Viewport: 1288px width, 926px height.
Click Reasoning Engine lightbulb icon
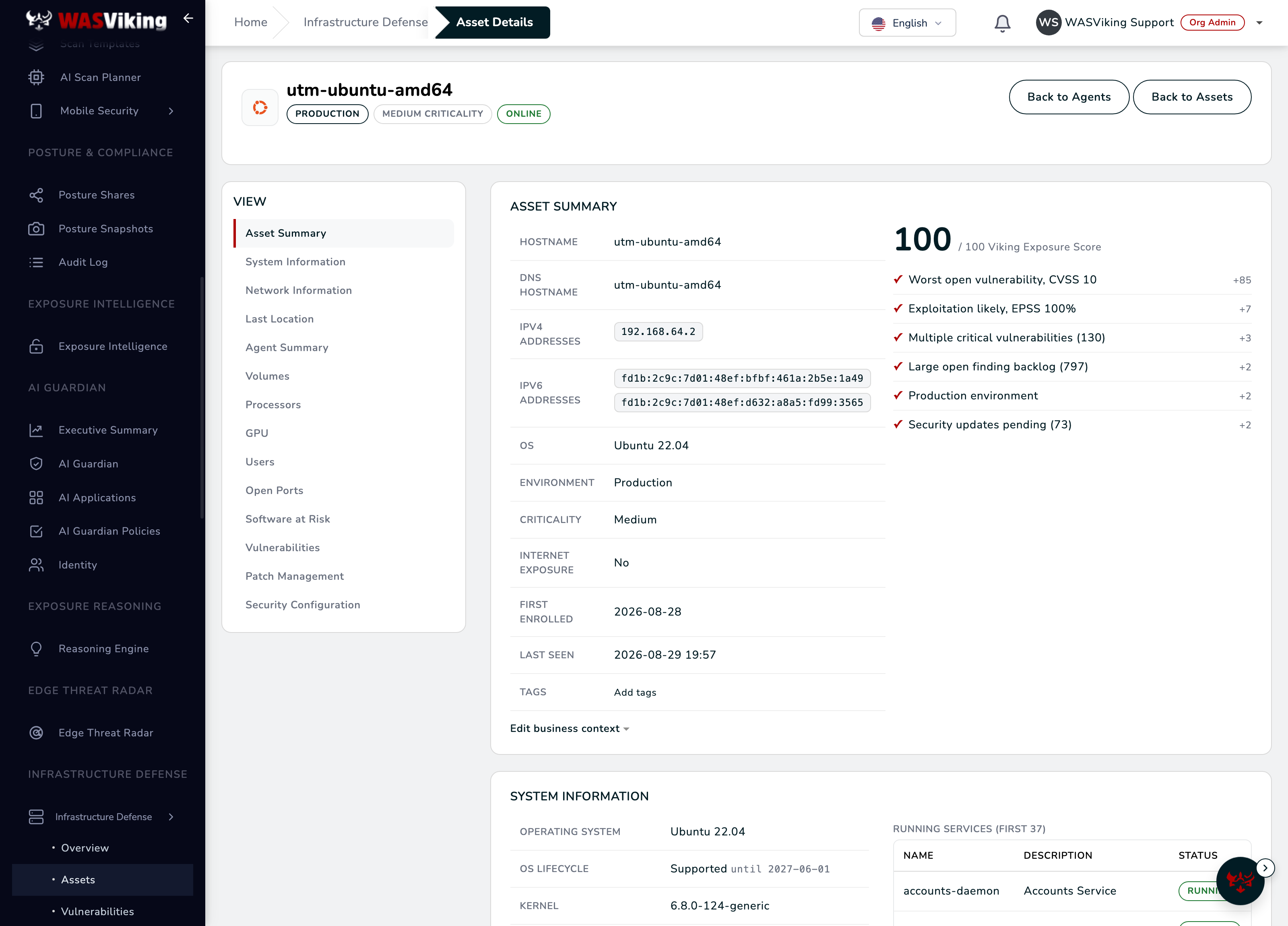36,649
